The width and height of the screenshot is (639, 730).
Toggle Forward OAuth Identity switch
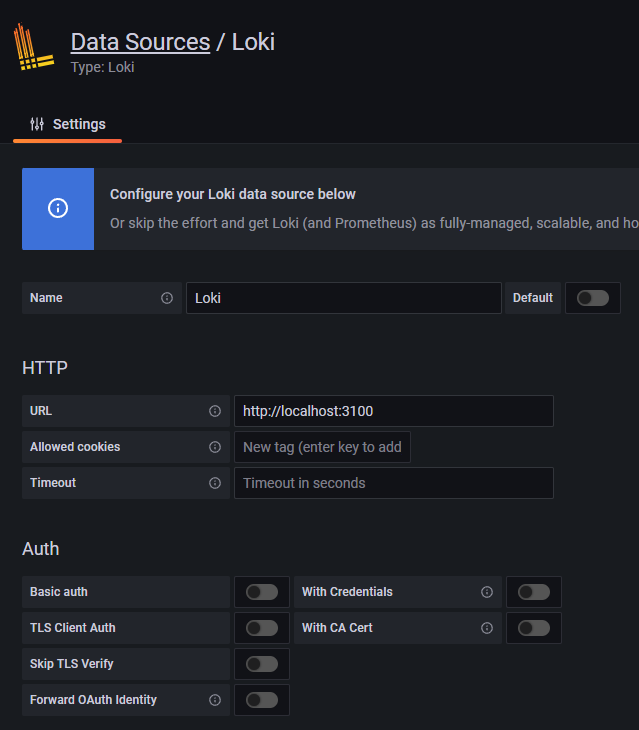point(262,700)
